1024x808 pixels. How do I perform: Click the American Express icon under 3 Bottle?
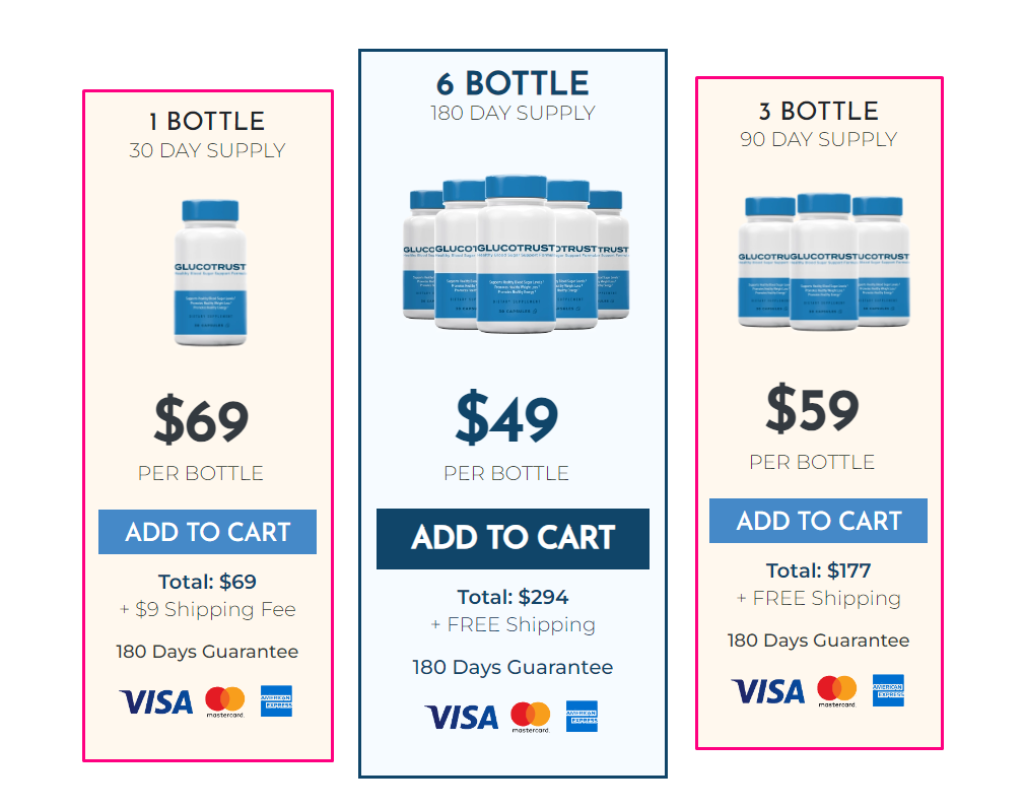coord(888,691)
